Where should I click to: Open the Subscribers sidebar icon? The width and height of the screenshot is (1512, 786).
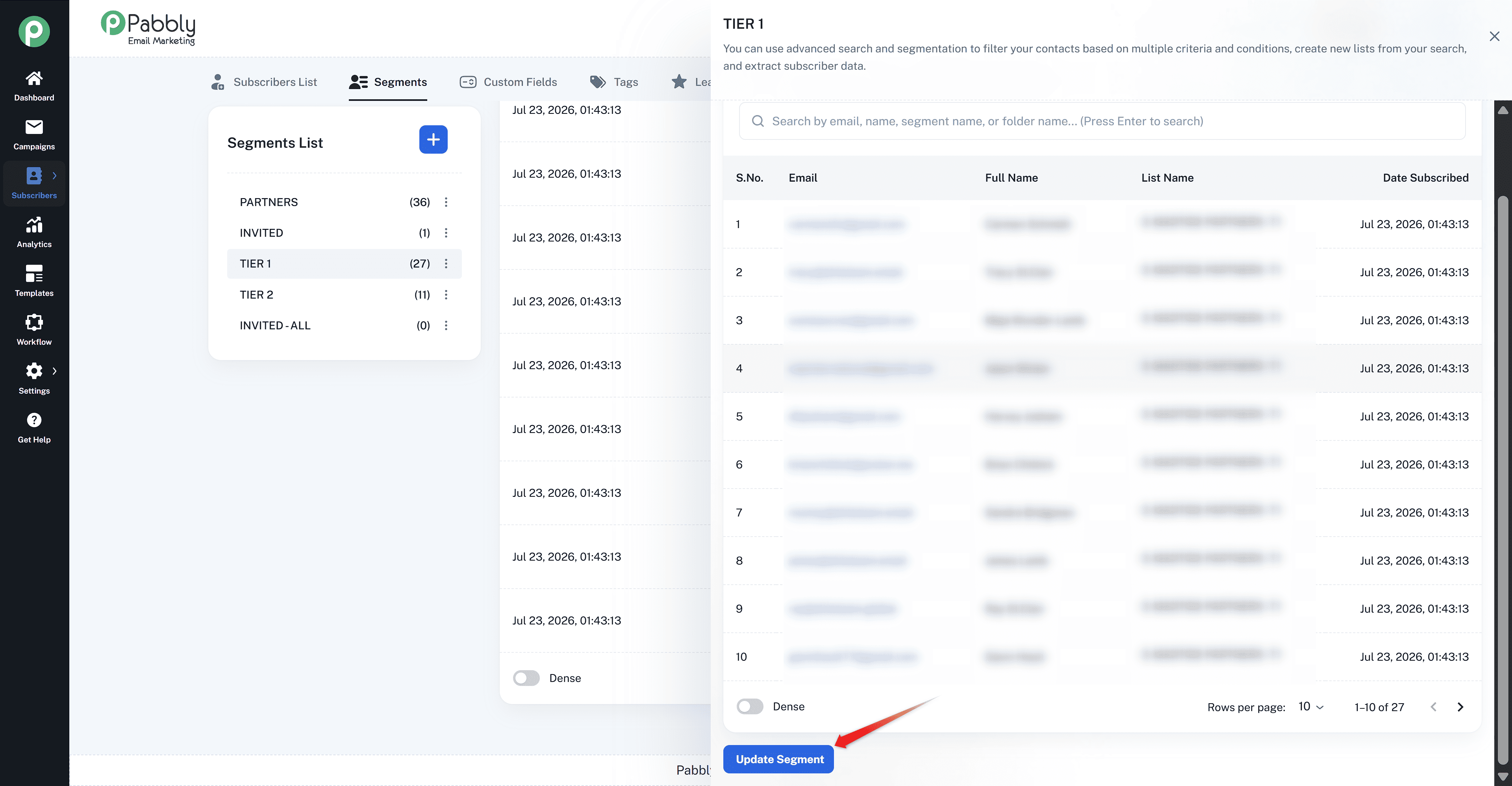(x=34, y=176)
